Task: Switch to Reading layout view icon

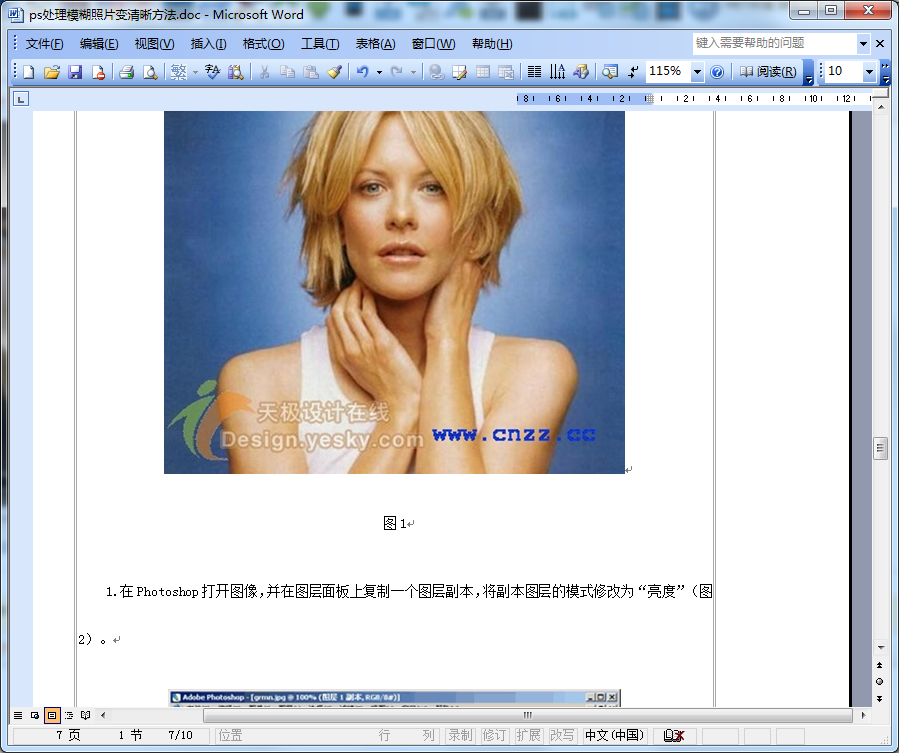Action: (x=85, y=715)
